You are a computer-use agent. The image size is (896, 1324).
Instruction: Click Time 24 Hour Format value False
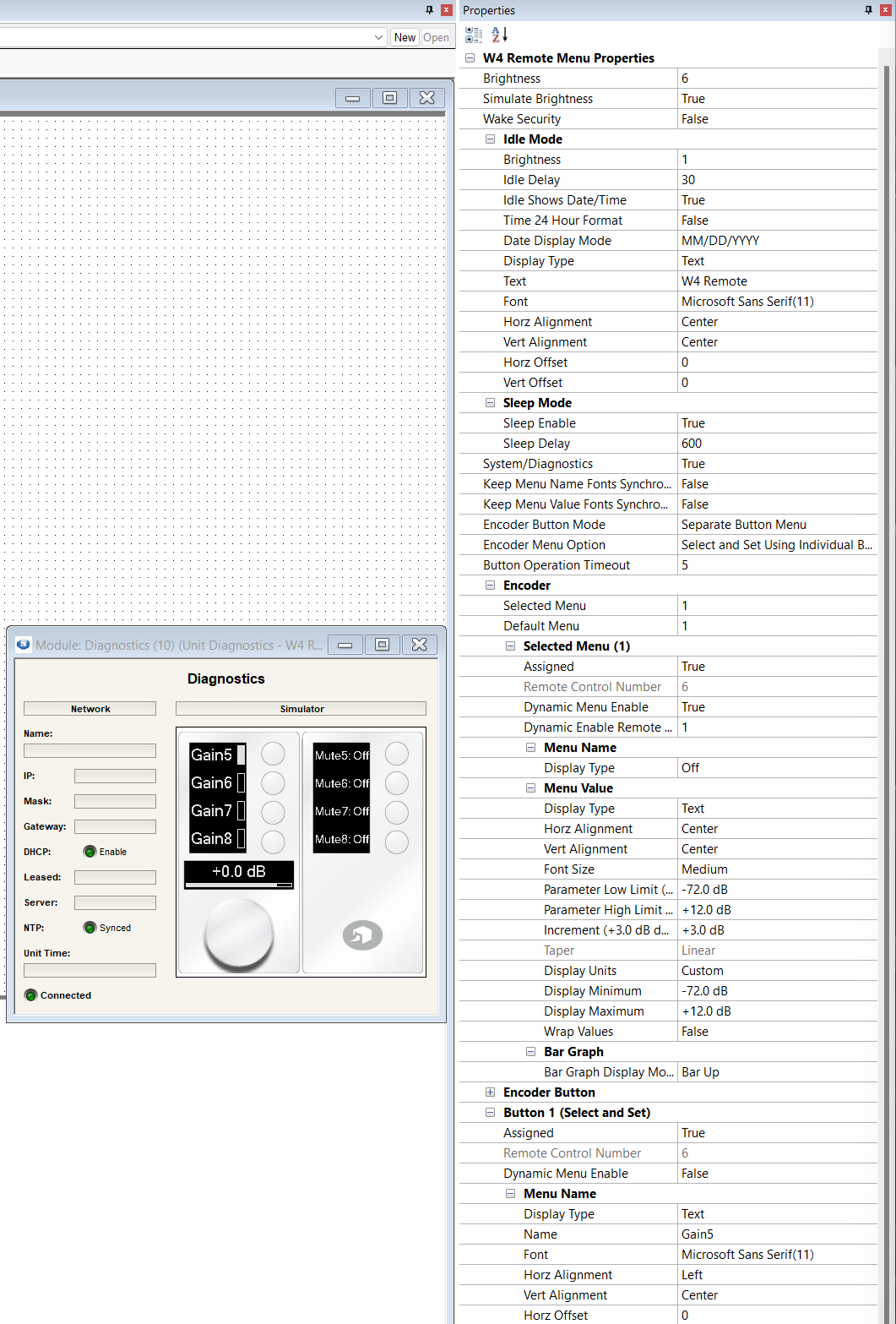[777, 221]
